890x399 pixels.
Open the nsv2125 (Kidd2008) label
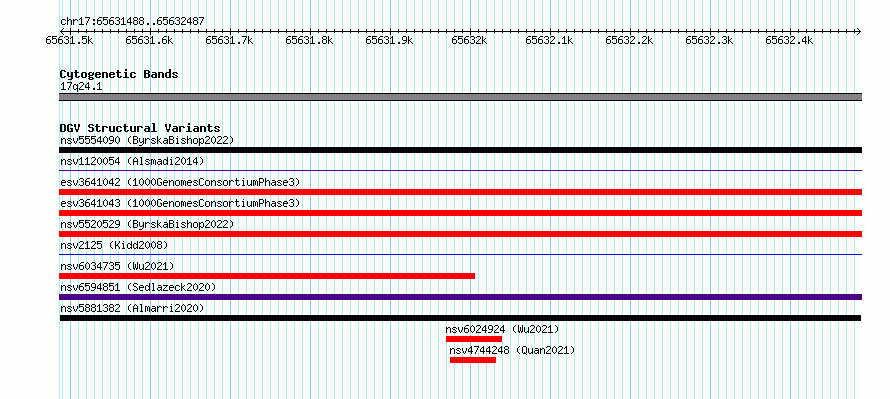pos(114,245)
